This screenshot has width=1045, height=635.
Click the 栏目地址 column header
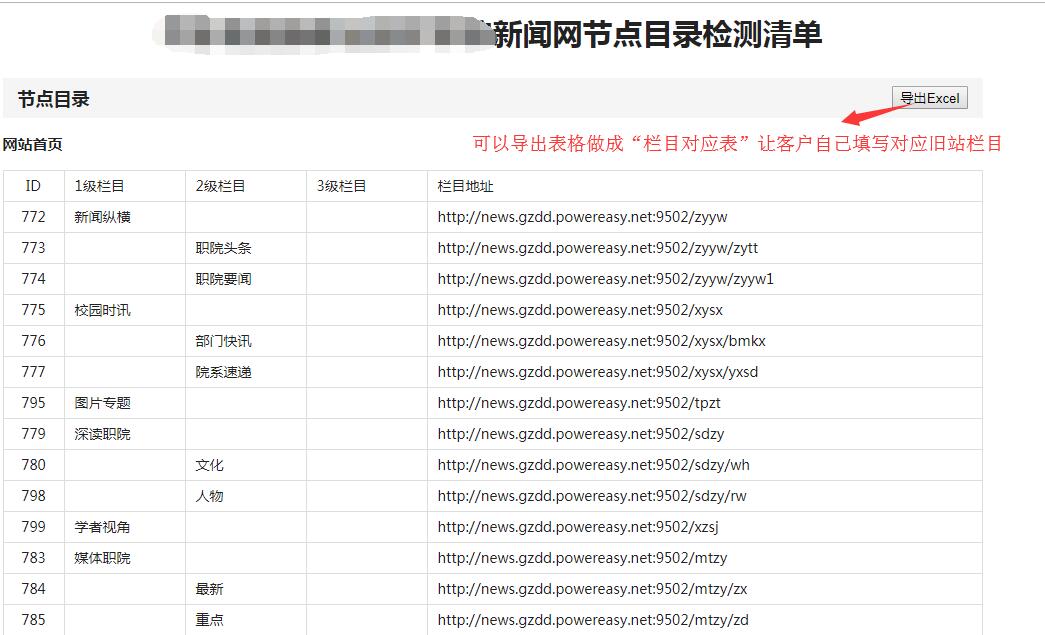point(465,186)
